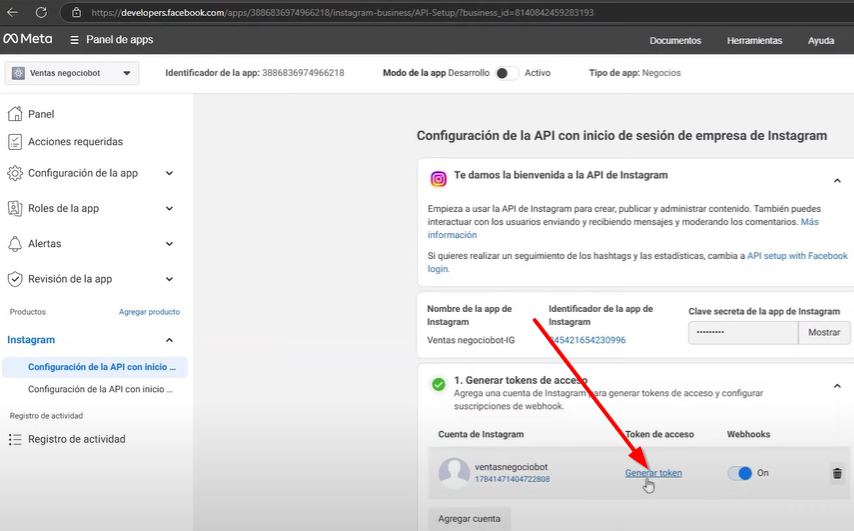Click the Ventas negociobot app icon

tap(18, 73)
